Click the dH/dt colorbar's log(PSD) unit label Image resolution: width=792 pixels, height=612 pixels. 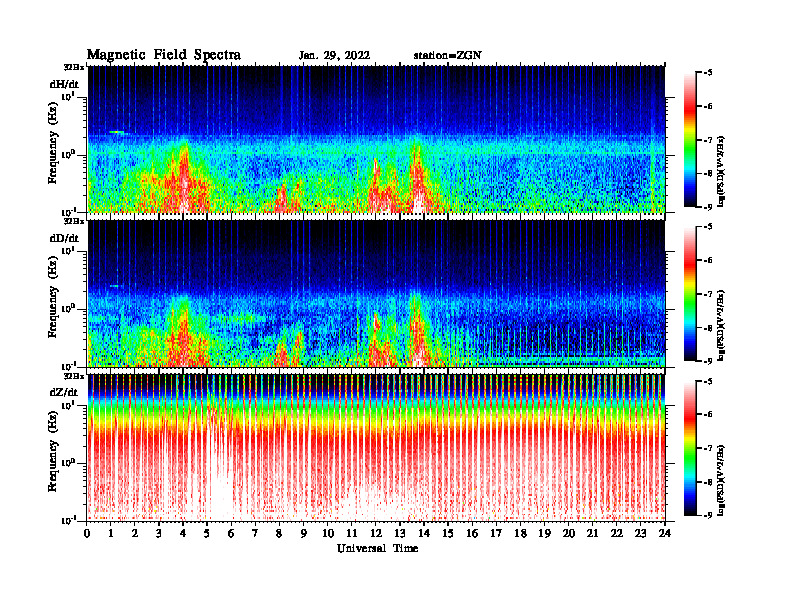click(721, 171)
